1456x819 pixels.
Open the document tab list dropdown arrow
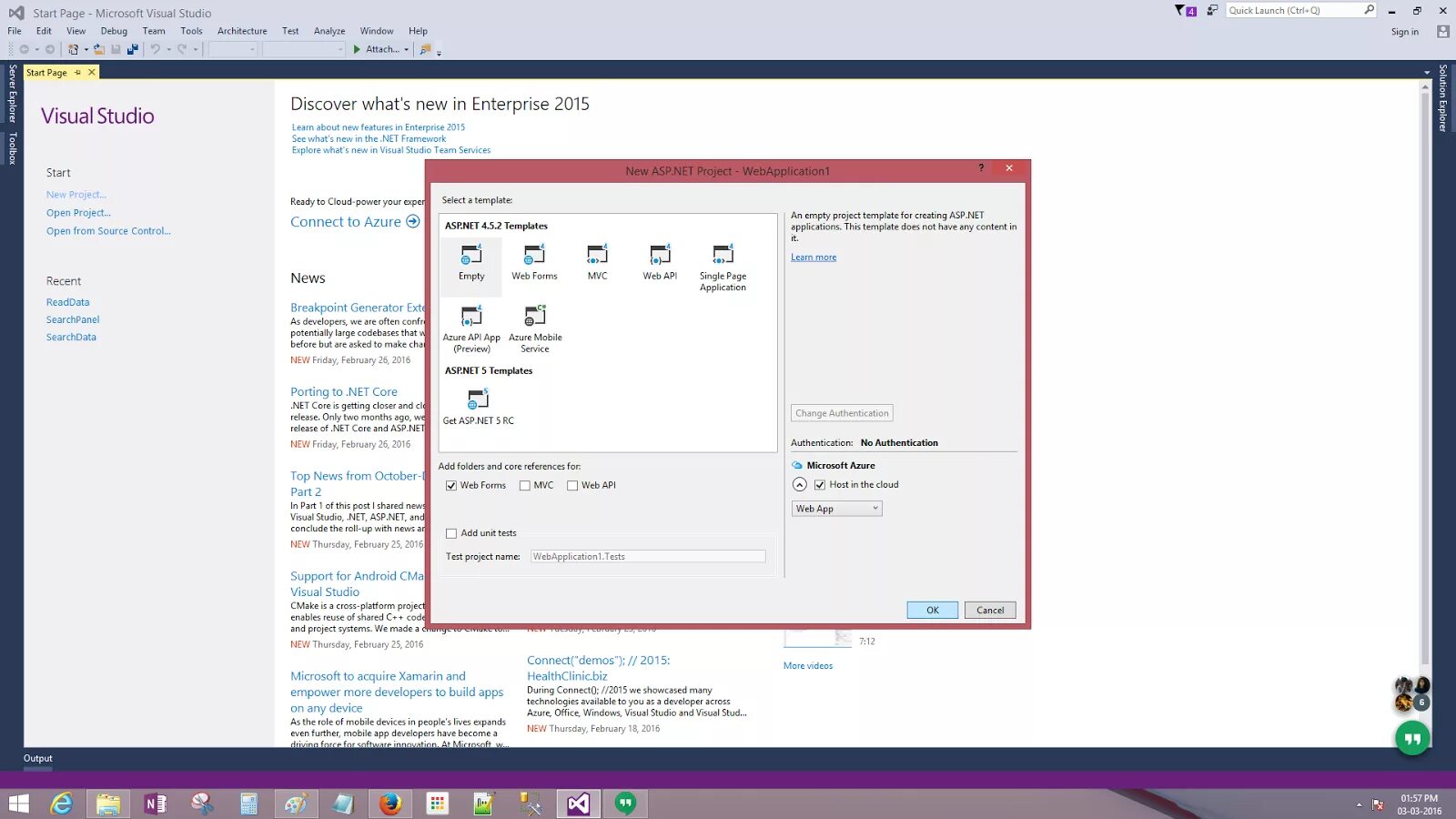(x=1427, y=72)
